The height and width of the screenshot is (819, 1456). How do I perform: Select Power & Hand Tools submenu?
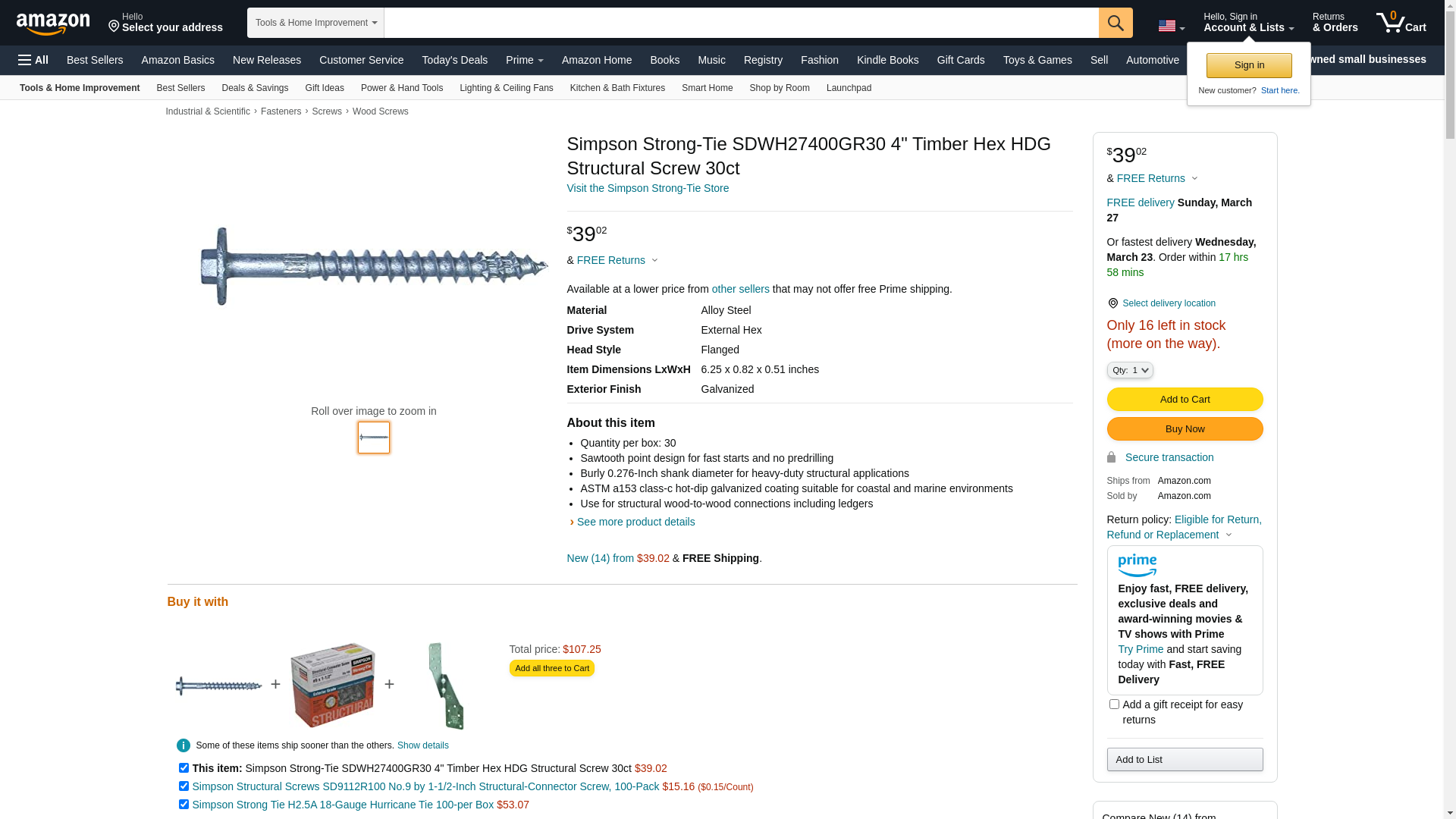401,88
